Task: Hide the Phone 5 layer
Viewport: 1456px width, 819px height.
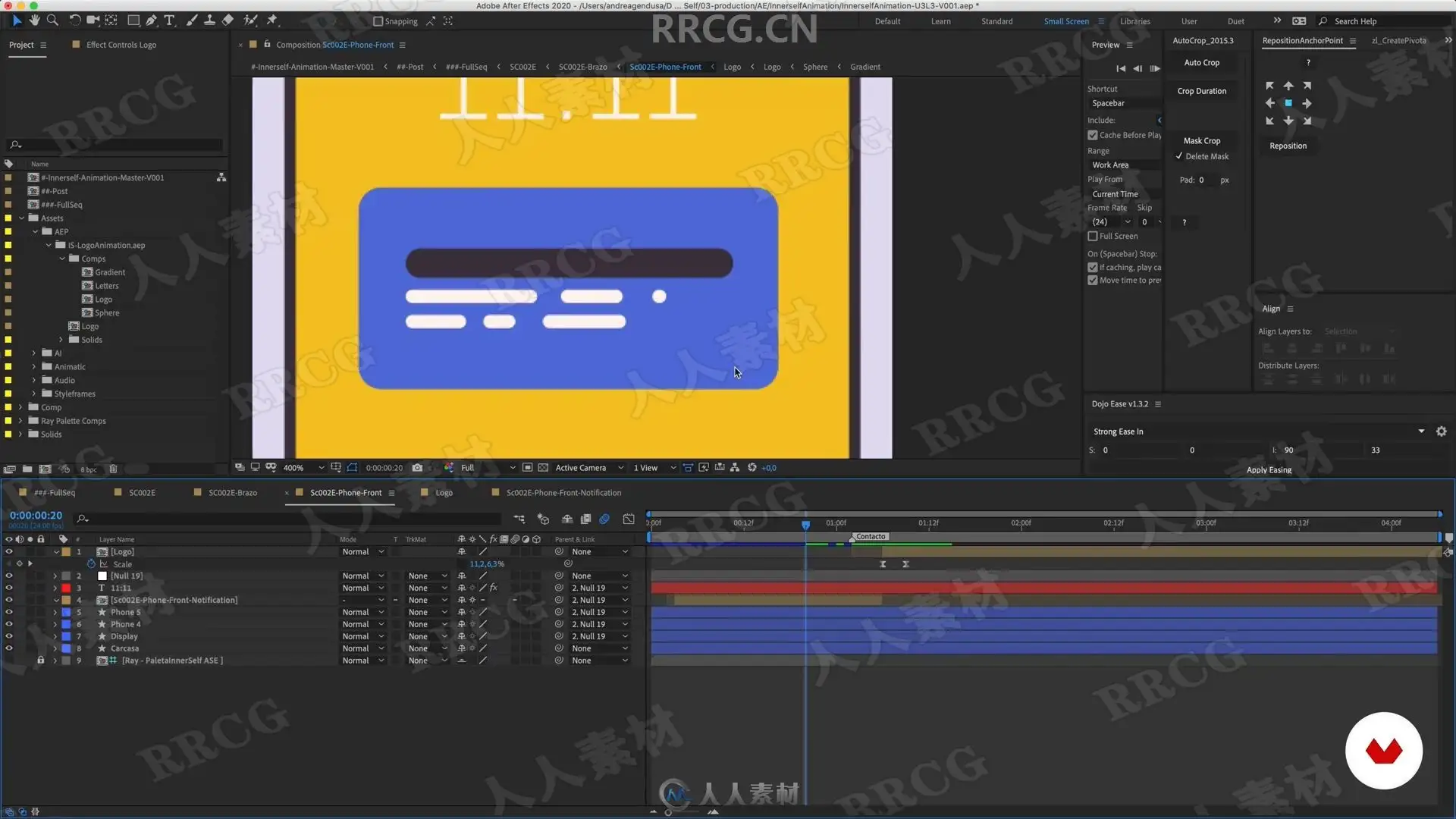Action: tap(9, 612)
